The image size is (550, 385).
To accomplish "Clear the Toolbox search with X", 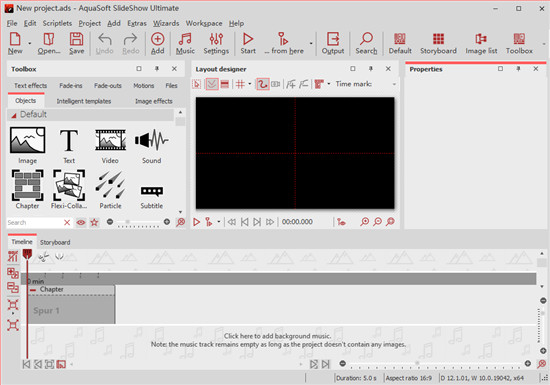I will (x=67, y=222).
